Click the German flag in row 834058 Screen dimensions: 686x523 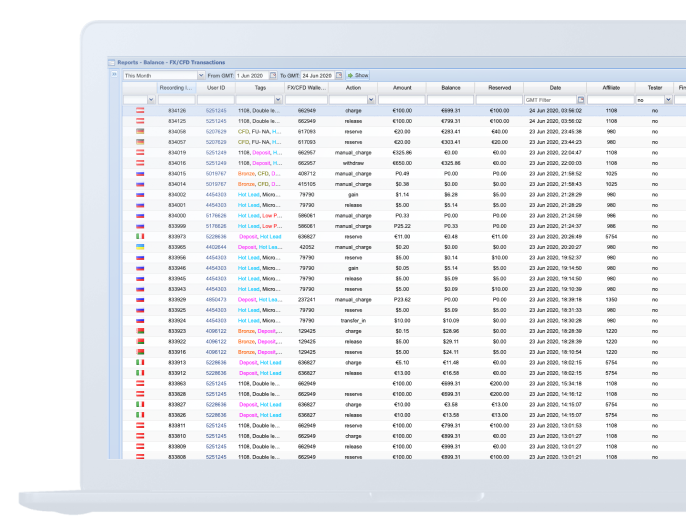(140, 131)
